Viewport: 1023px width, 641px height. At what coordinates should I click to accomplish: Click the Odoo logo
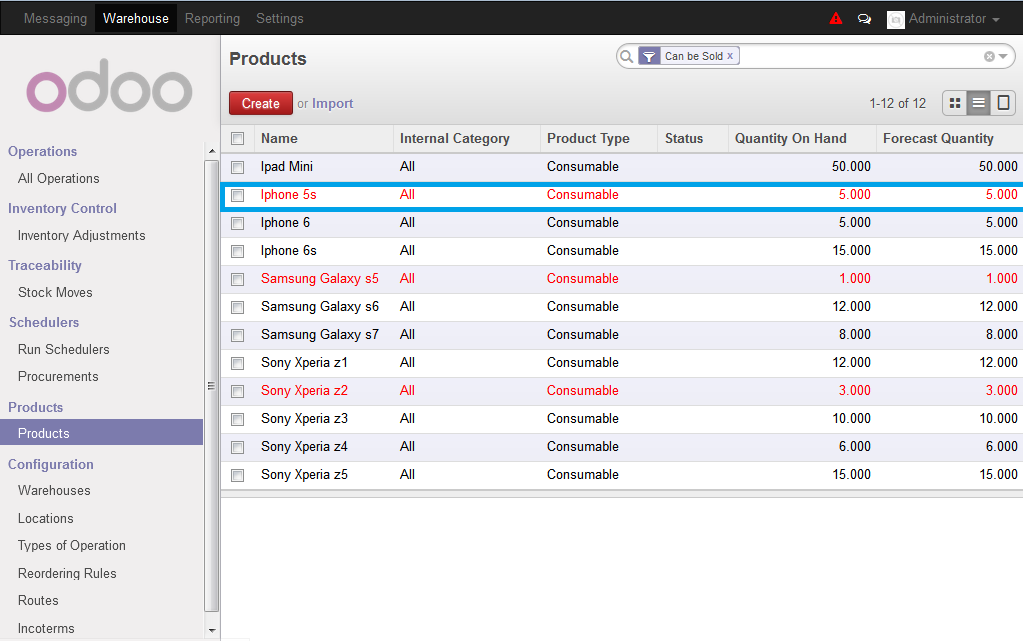click(x=109, y=86)
